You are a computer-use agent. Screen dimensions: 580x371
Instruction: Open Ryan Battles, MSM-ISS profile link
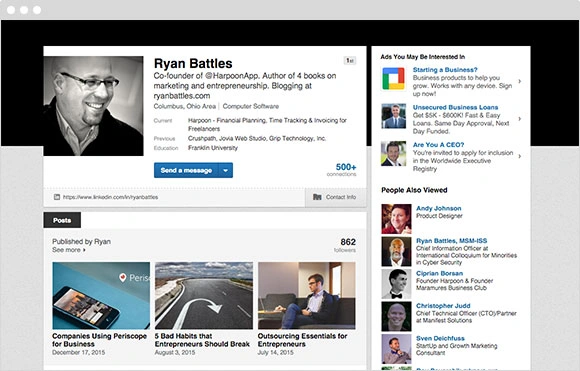point(452,241)
